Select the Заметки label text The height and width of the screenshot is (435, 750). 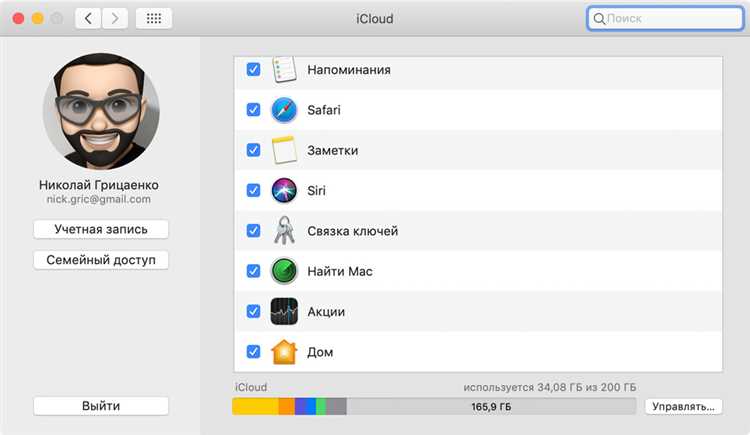click(332, 150)
